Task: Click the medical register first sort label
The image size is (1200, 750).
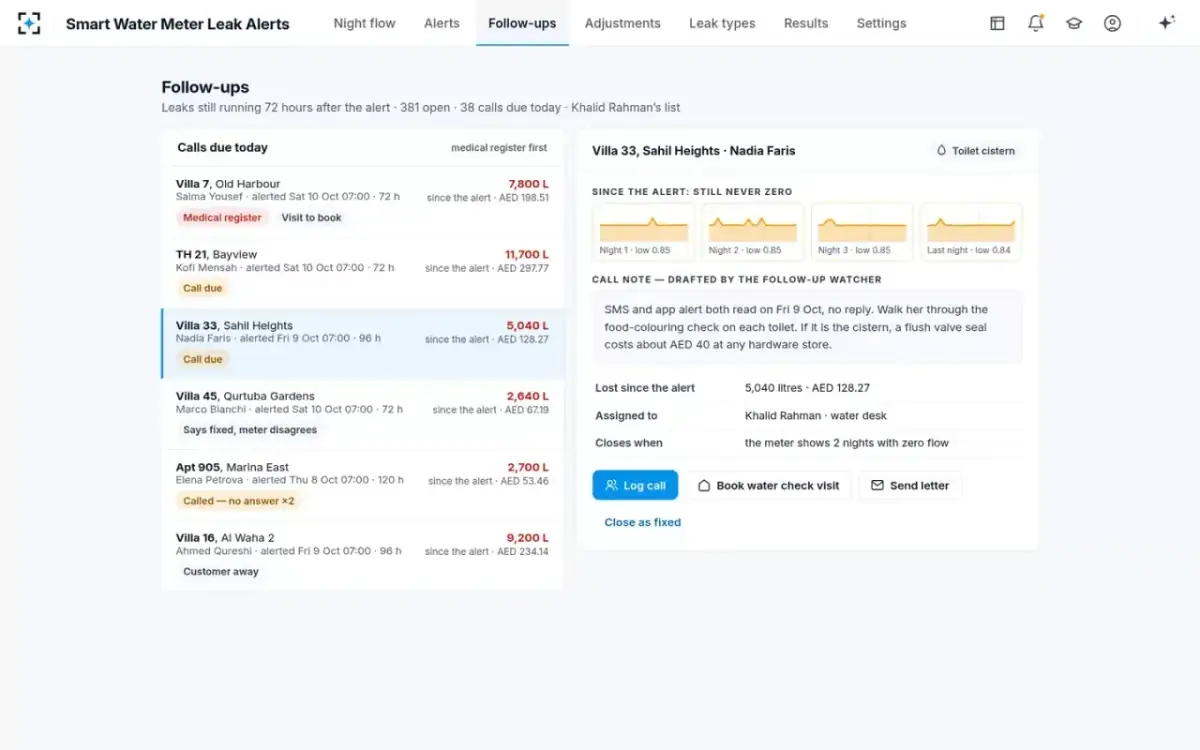Action: pos(499,148)
